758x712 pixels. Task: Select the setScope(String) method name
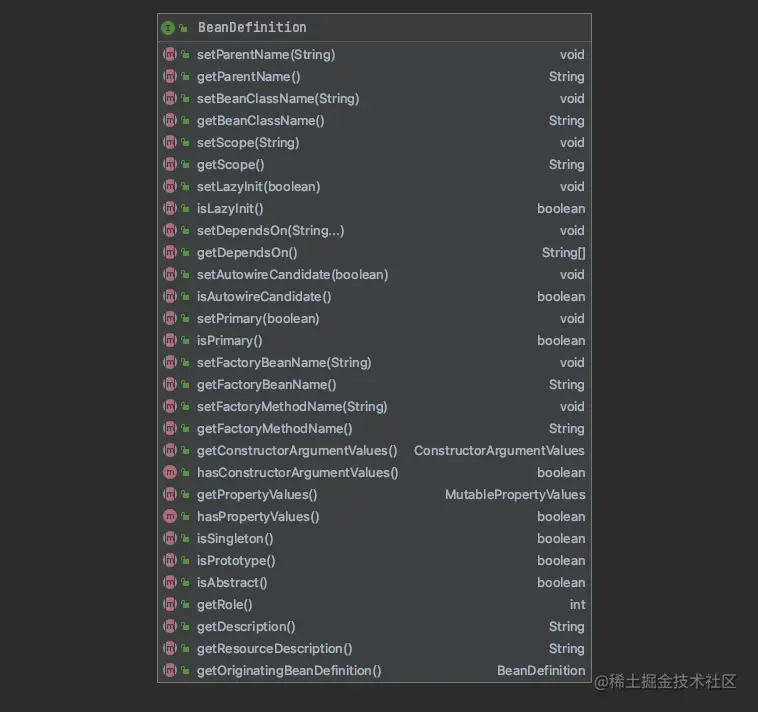[x=248, y=143]
